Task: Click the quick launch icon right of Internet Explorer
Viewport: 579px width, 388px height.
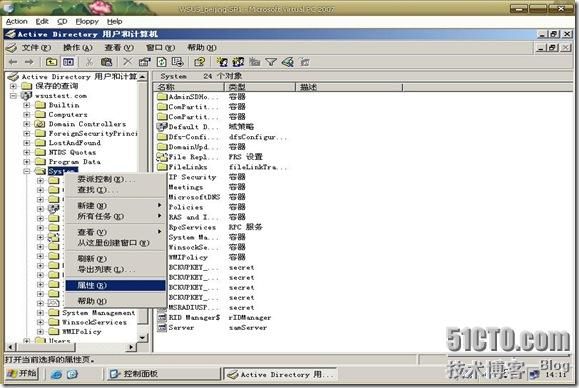Action: tap(72, 374)
